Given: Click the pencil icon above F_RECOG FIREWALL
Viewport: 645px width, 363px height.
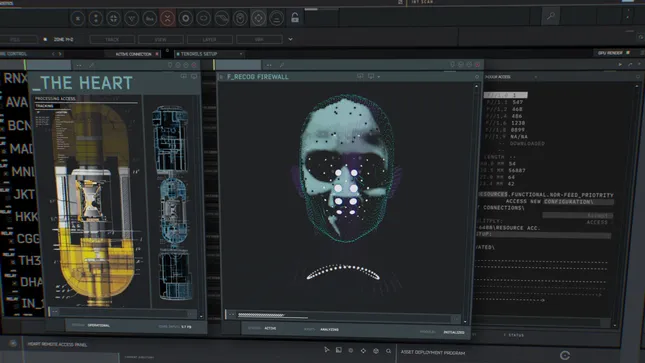Looking at the screenshot, I should click(x=281, y=65).
